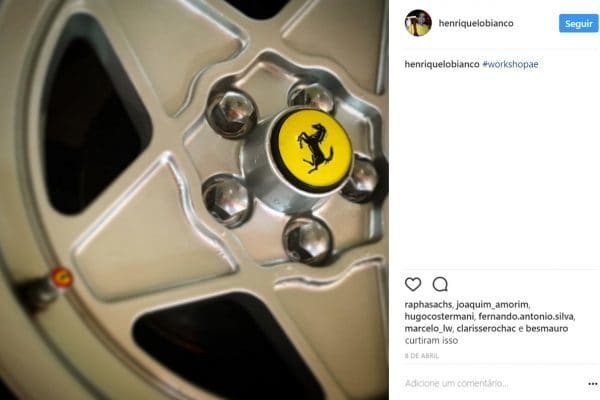Open comments via the speech bubble icon
Screen dimensions: 600x400
tap(440, 284)
